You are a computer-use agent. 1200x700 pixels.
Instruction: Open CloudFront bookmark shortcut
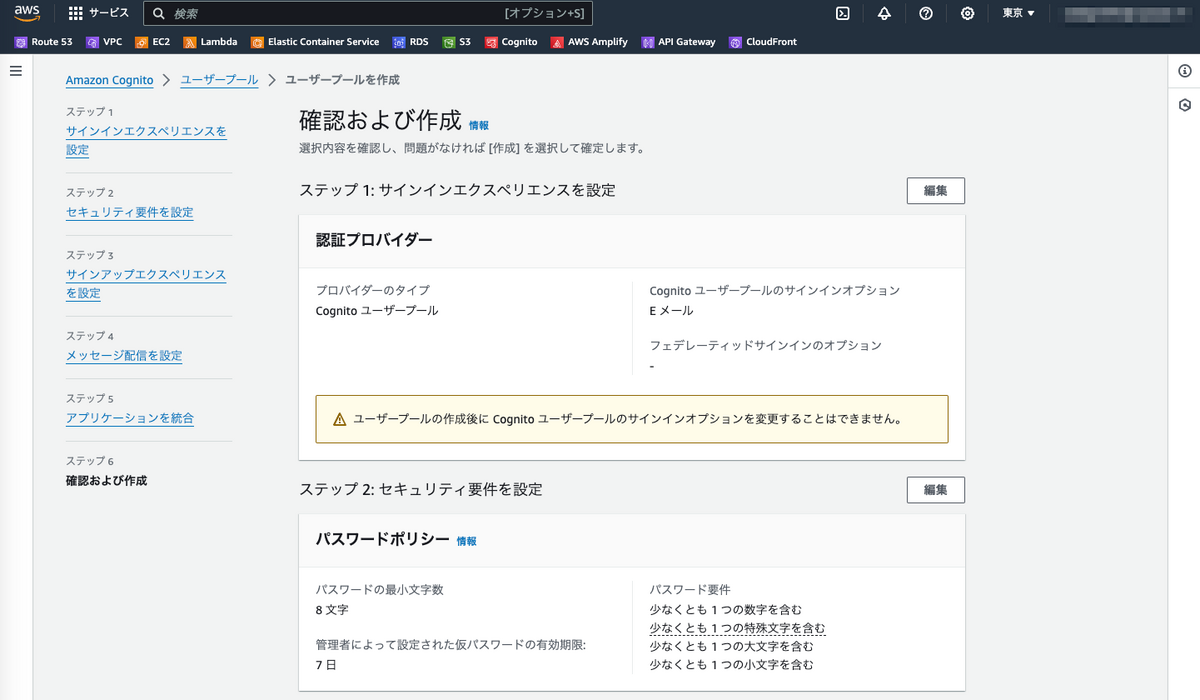[763, 42]
